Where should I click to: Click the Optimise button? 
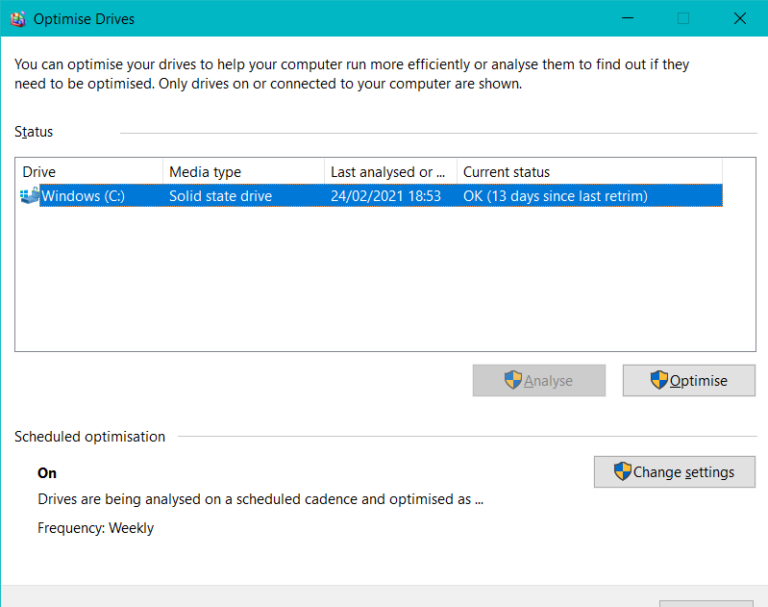click(x=689, y=380)
